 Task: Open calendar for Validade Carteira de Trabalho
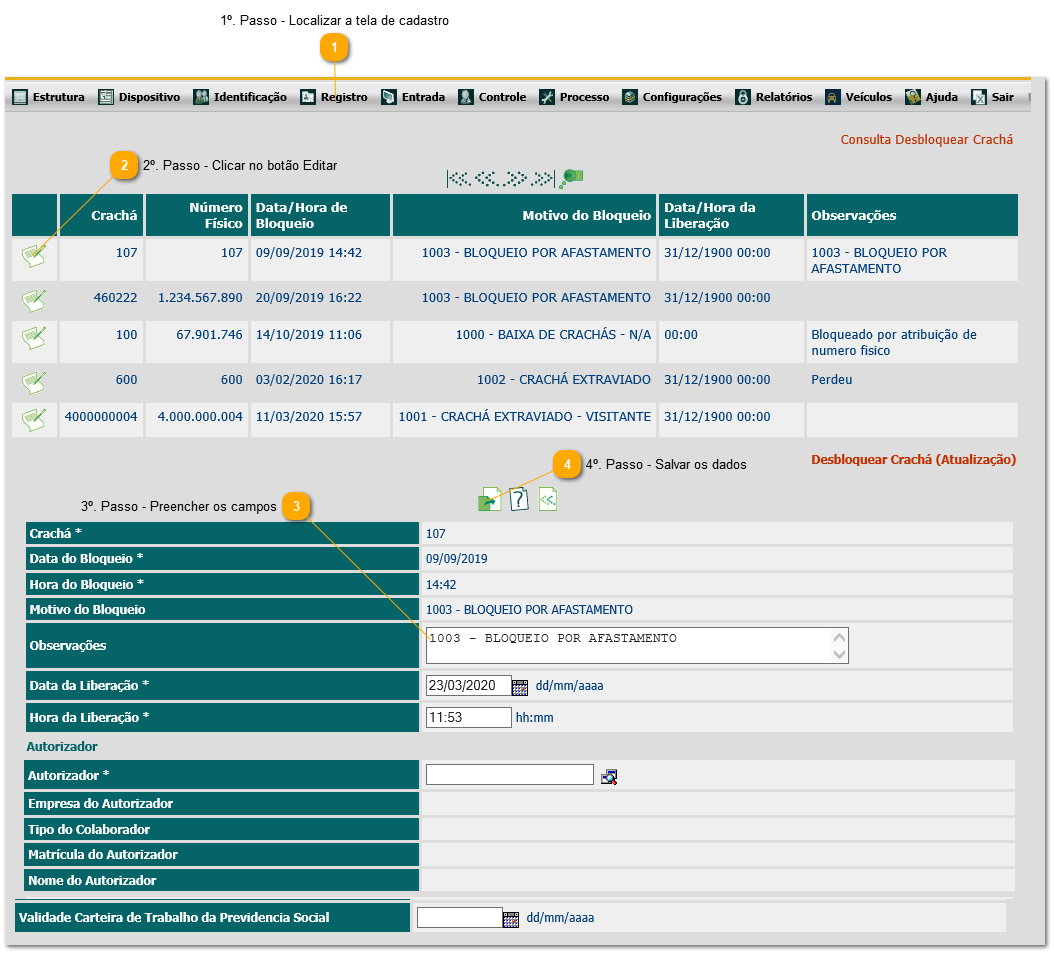click(x=511, y=919)
